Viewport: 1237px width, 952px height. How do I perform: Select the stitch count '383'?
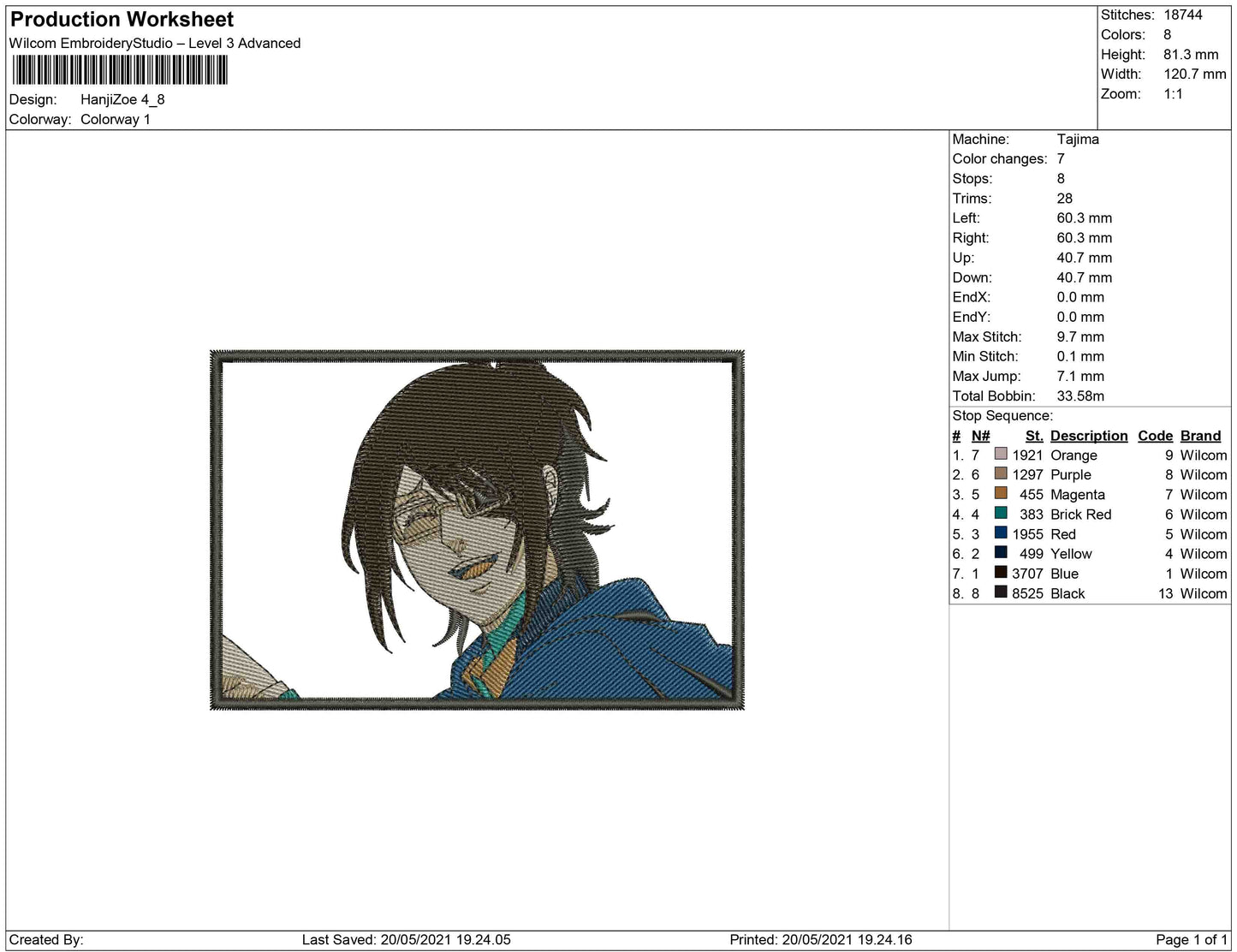pyautogui.click(x=1032, y=514)
